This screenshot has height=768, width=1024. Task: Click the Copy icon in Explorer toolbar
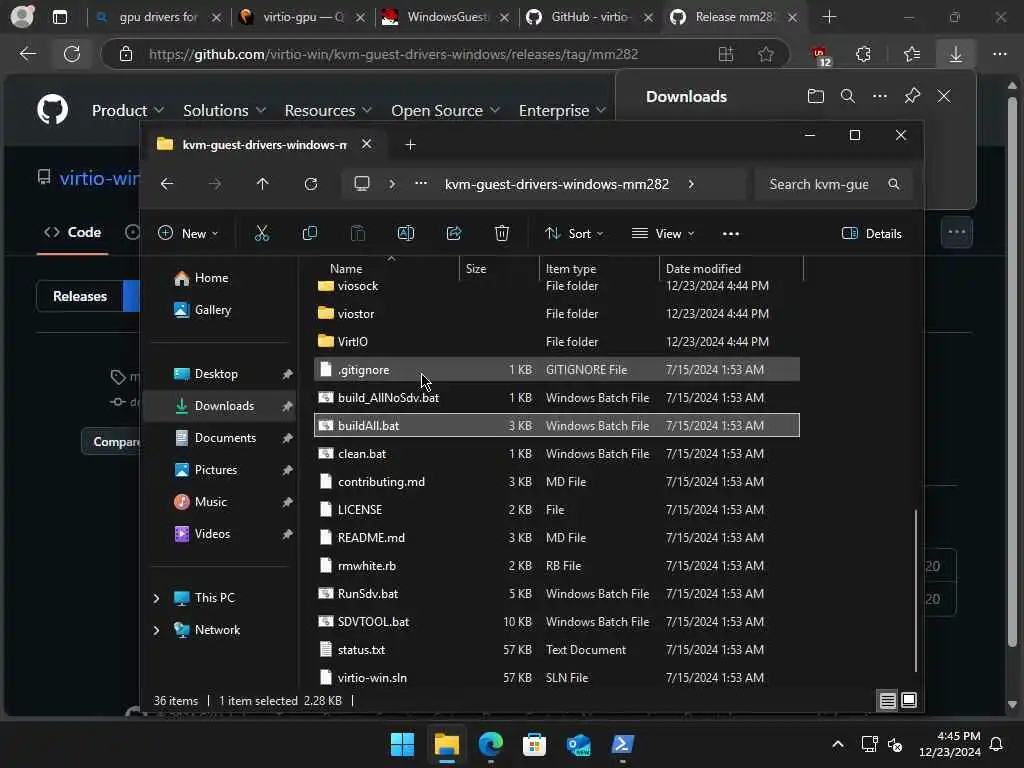(x=310, y=233)
